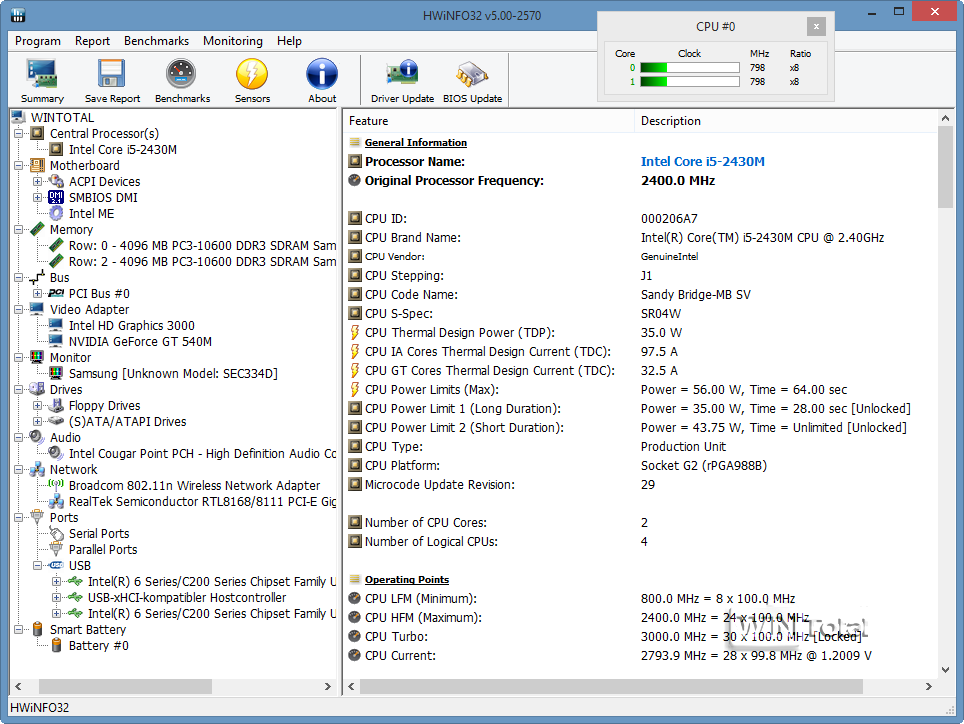
Task: Collapse the Central Processor(s) tree node
Action: 19,134
